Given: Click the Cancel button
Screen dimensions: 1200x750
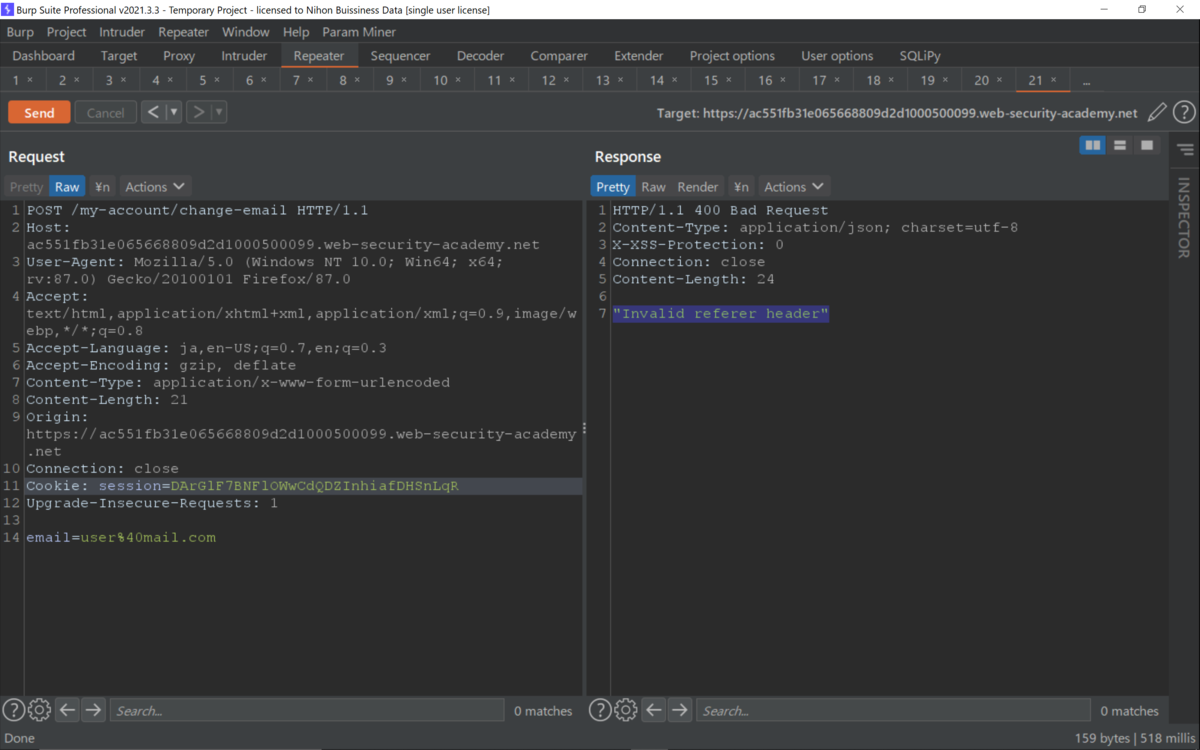Looking at the screenshot, I should coord(105,112).
